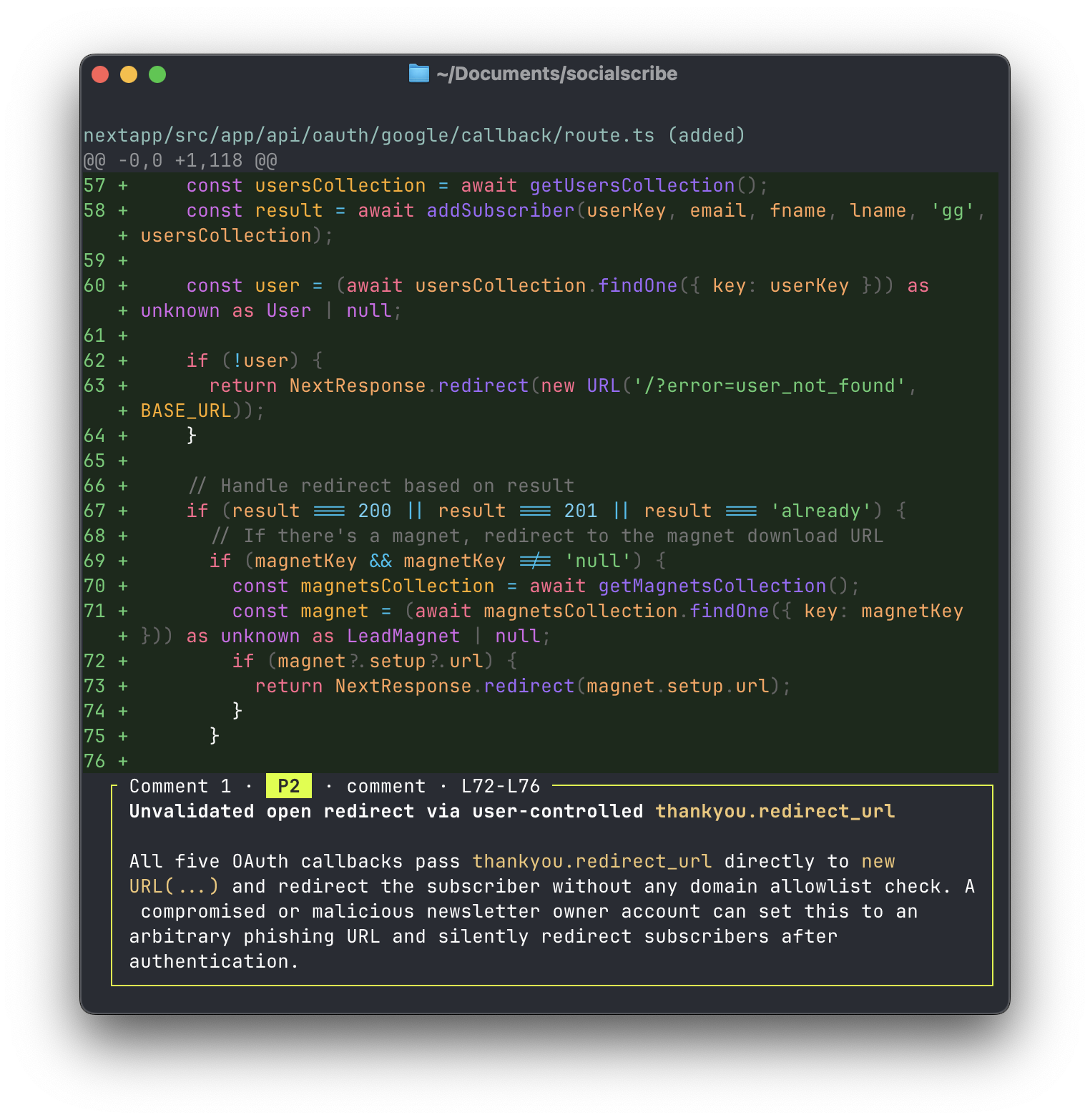Screen dimensions: 1090x1120
Task: Click the red close window button
Action: point(100,74)
